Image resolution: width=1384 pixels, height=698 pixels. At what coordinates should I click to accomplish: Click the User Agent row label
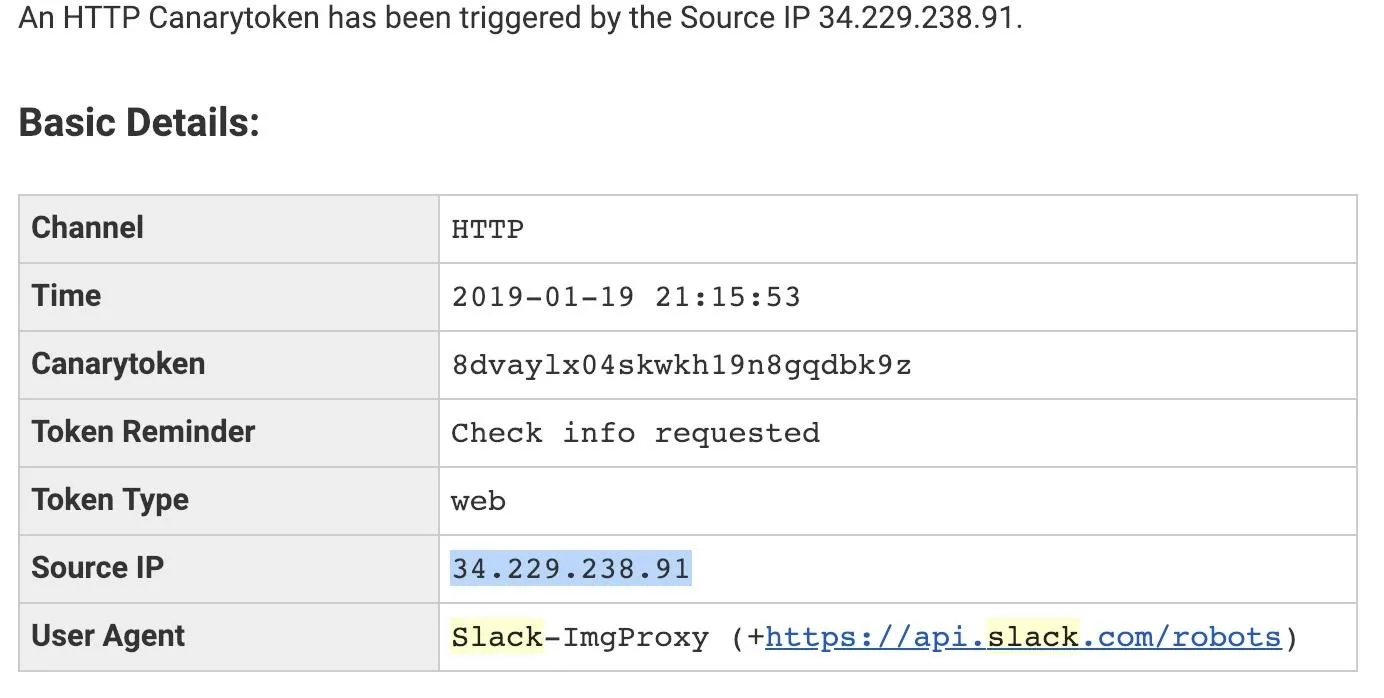point(108,636)
